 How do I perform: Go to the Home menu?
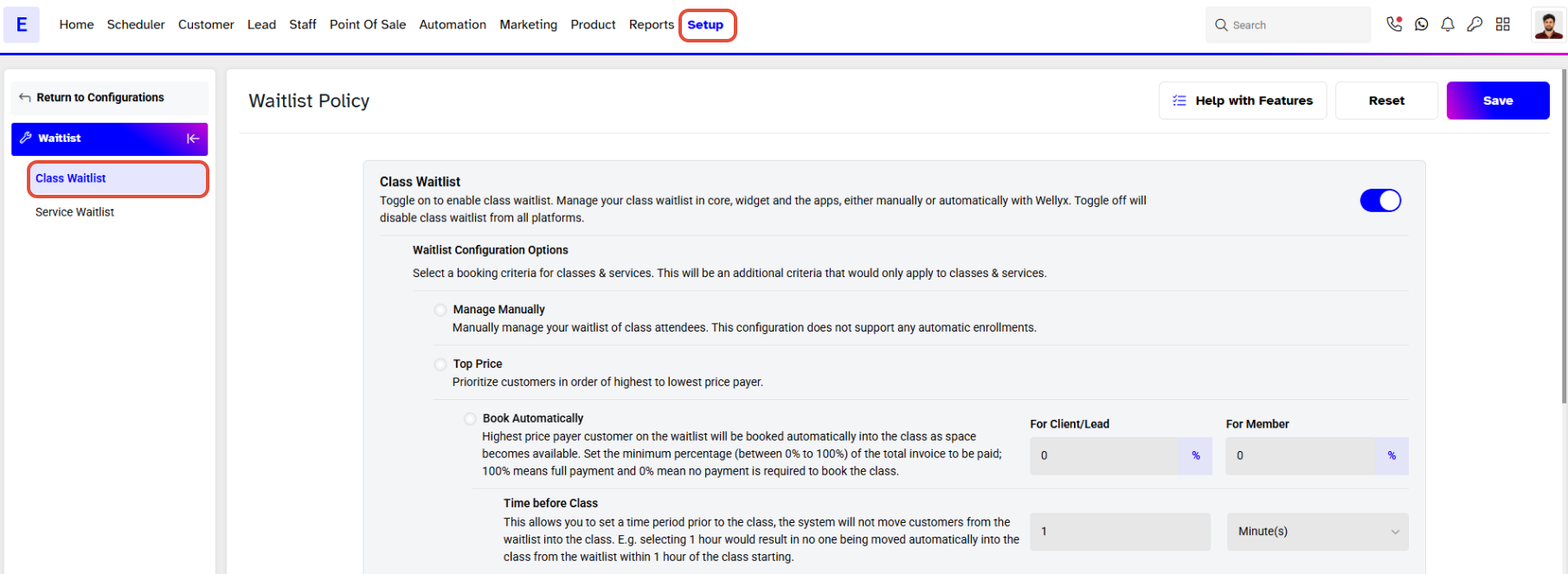point(76,24)
